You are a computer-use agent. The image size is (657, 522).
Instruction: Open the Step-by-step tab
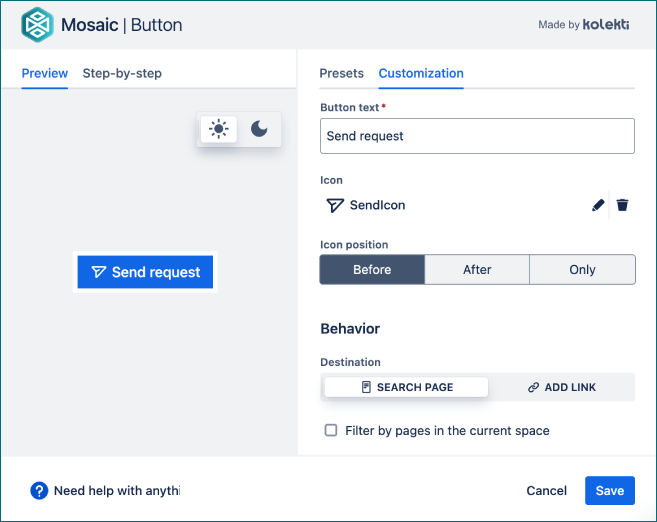[x=122, y=73]
